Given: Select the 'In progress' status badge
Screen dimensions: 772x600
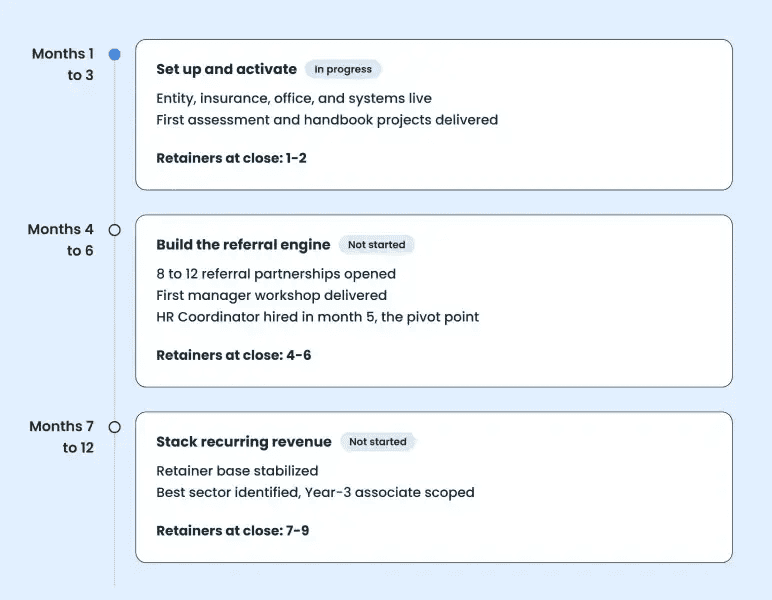Looking at the screenshot, I should (343, 69).
